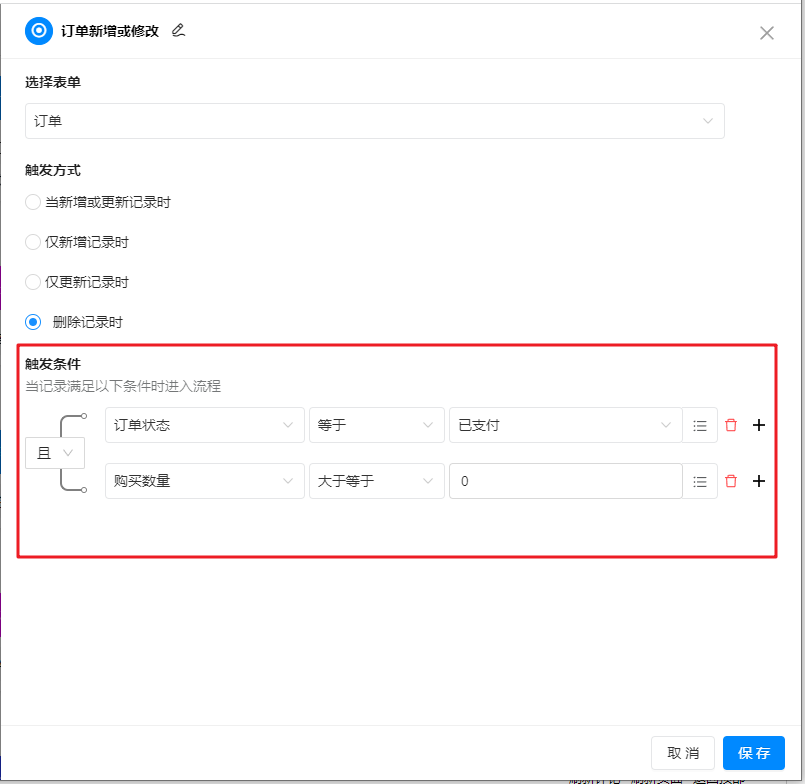Open list options for the 购买数量 value

(700, 481)
